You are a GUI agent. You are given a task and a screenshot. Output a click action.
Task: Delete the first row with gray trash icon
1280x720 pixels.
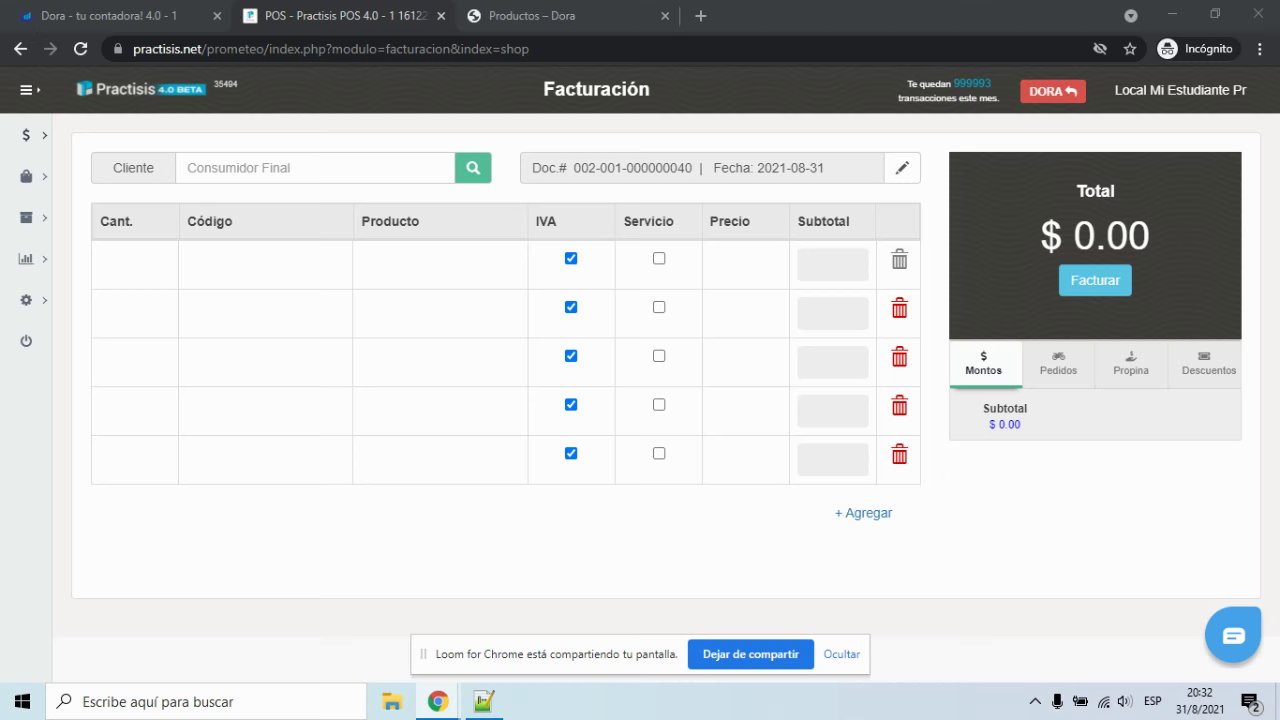coord(899,259)
